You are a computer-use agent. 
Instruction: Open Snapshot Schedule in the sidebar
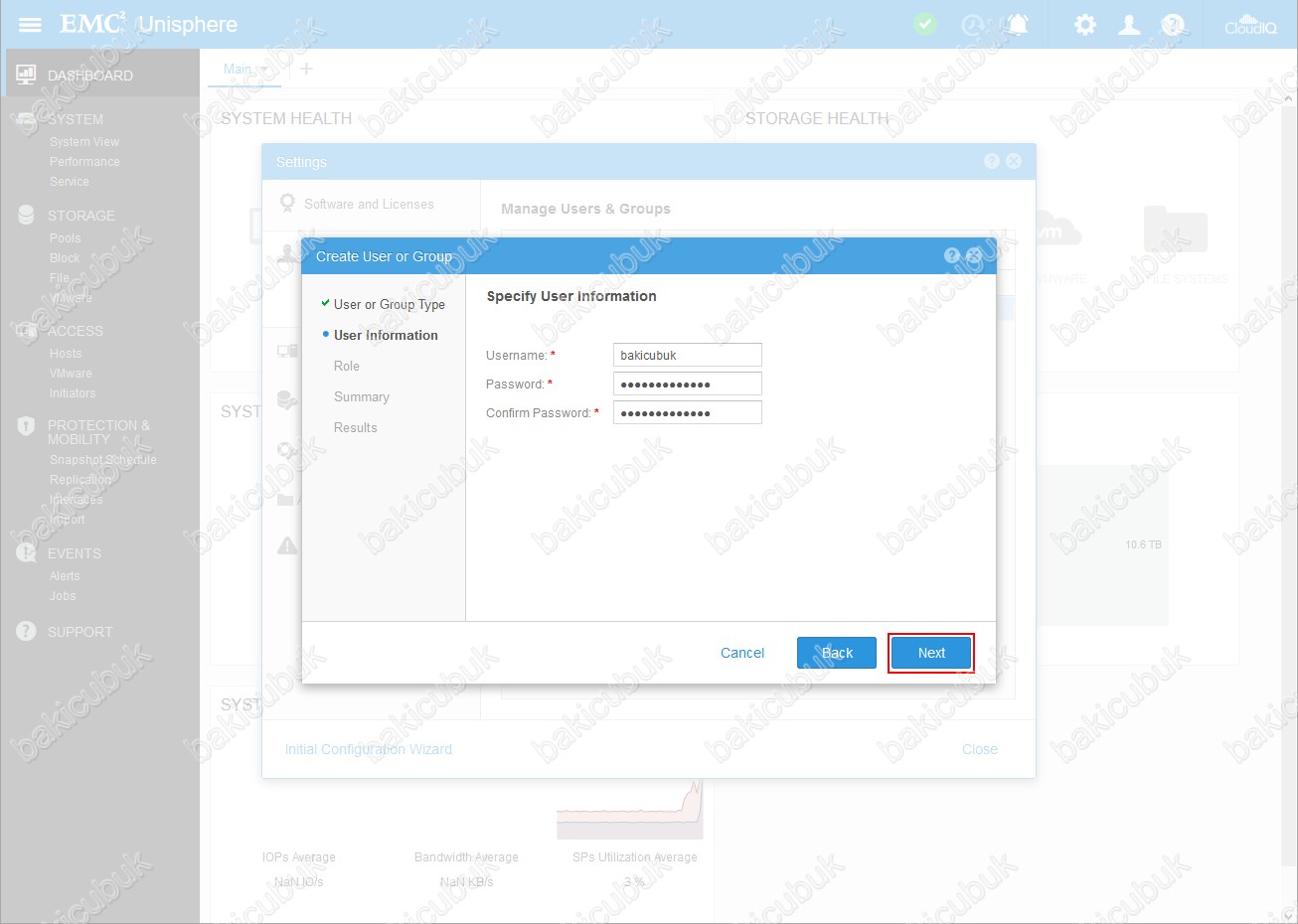[x=103, y=460]
